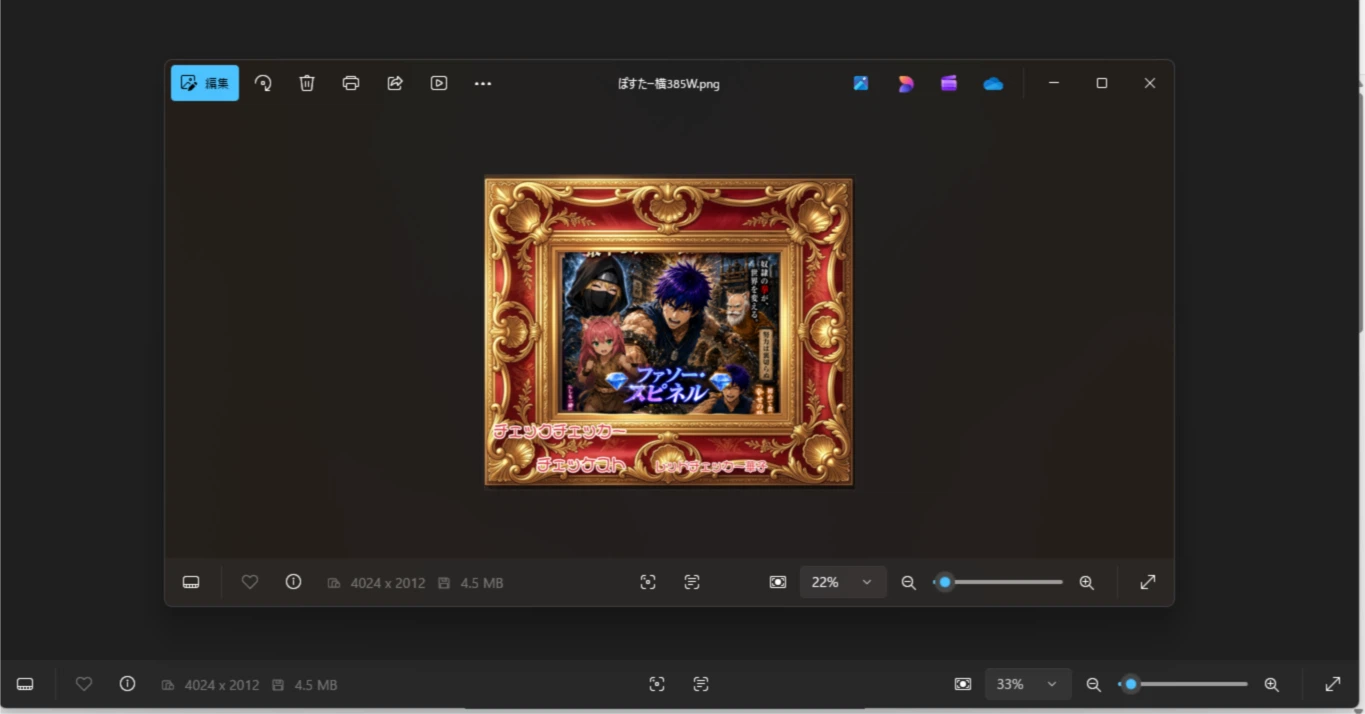1365x714 pixels.
Task: Start visual search in background window
Action: 657,684
